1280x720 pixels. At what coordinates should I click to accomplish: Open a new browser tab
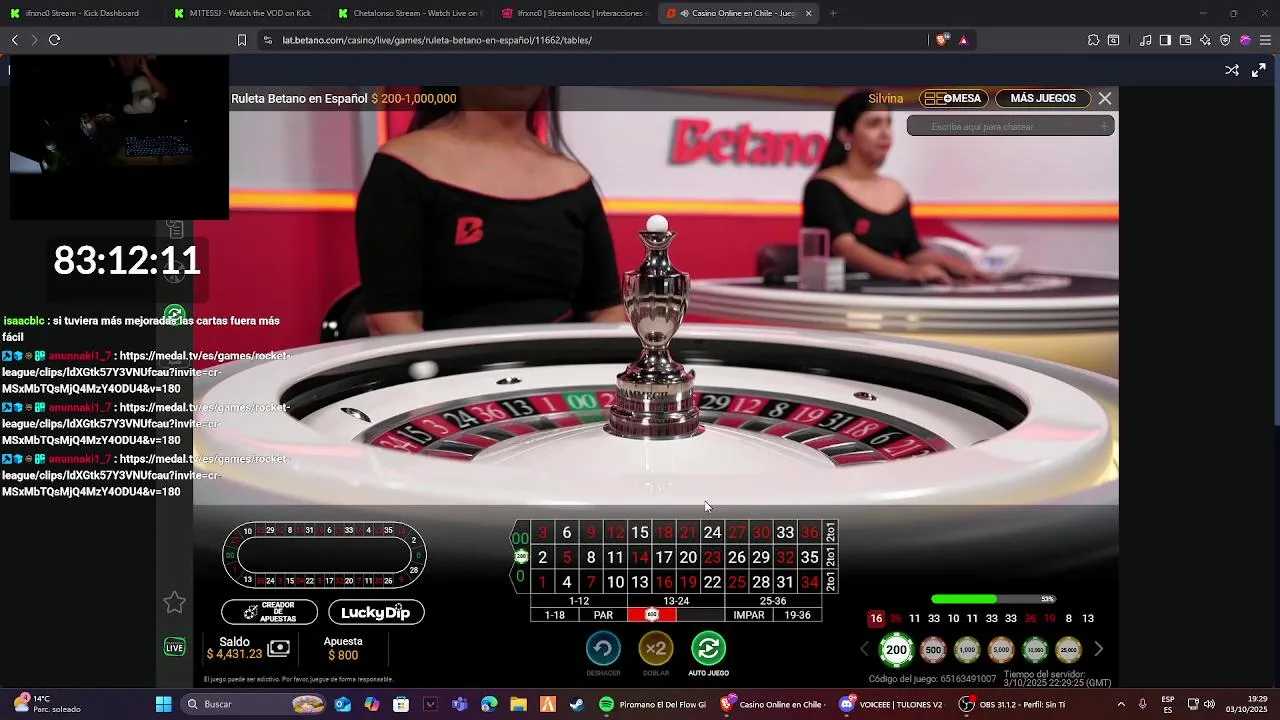point(833,13)
